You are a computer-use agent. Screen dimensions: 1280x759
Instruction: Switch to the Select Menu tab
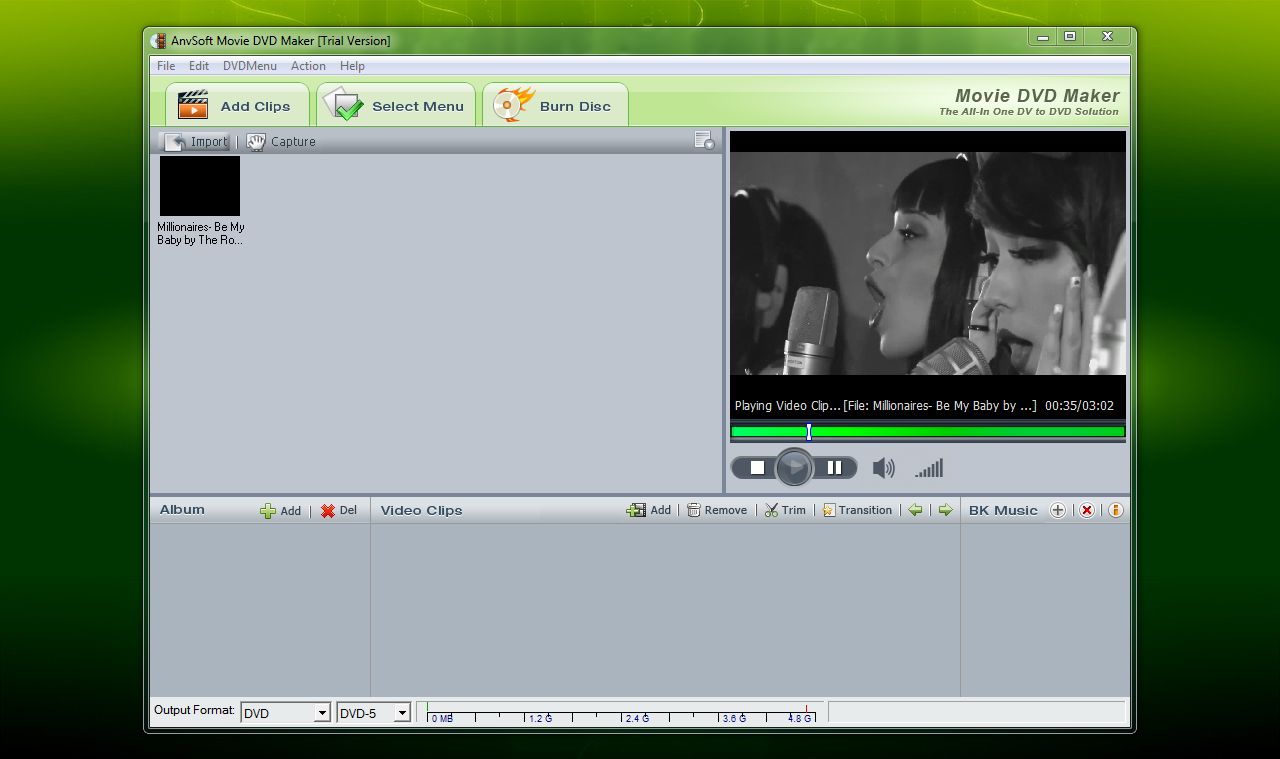click(396, 105)
